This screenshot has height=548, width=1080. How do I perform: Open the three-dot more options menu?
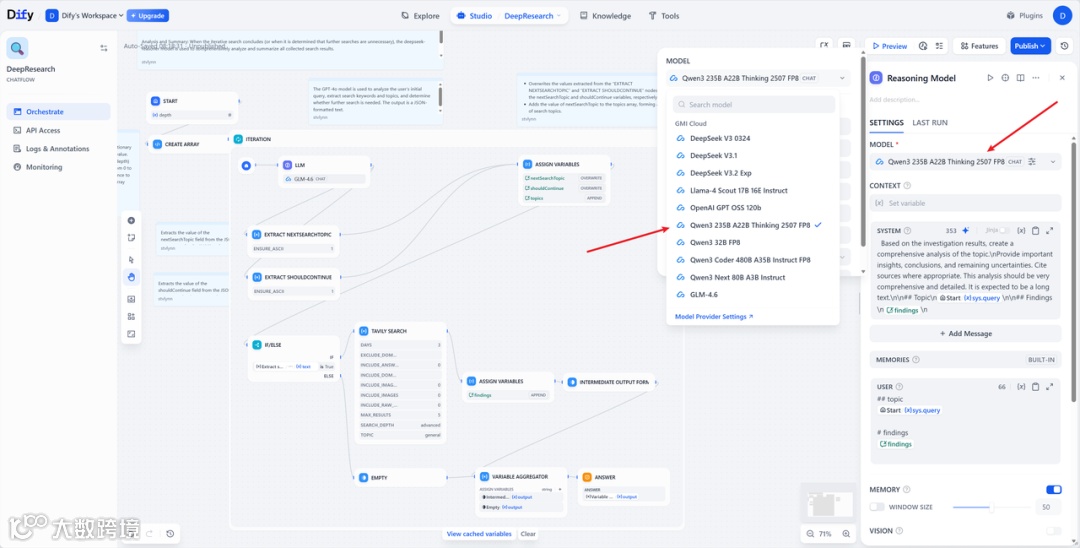click(1035, 78)
